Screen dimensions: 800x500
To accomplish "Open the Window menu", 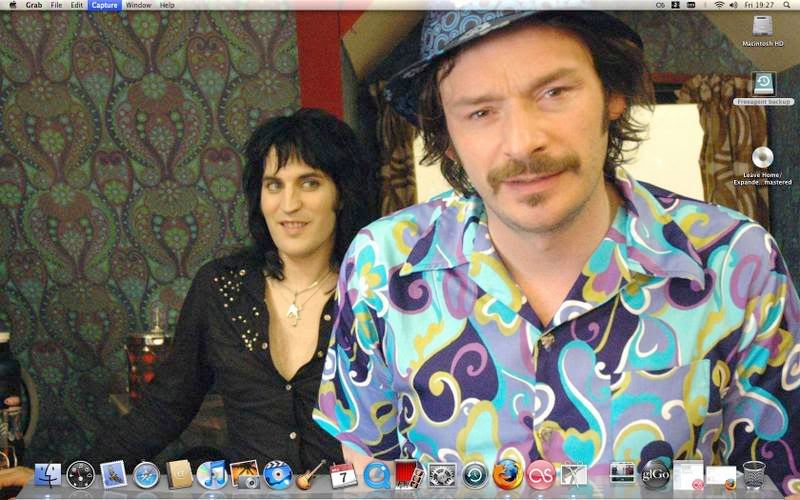I will 139,5.
